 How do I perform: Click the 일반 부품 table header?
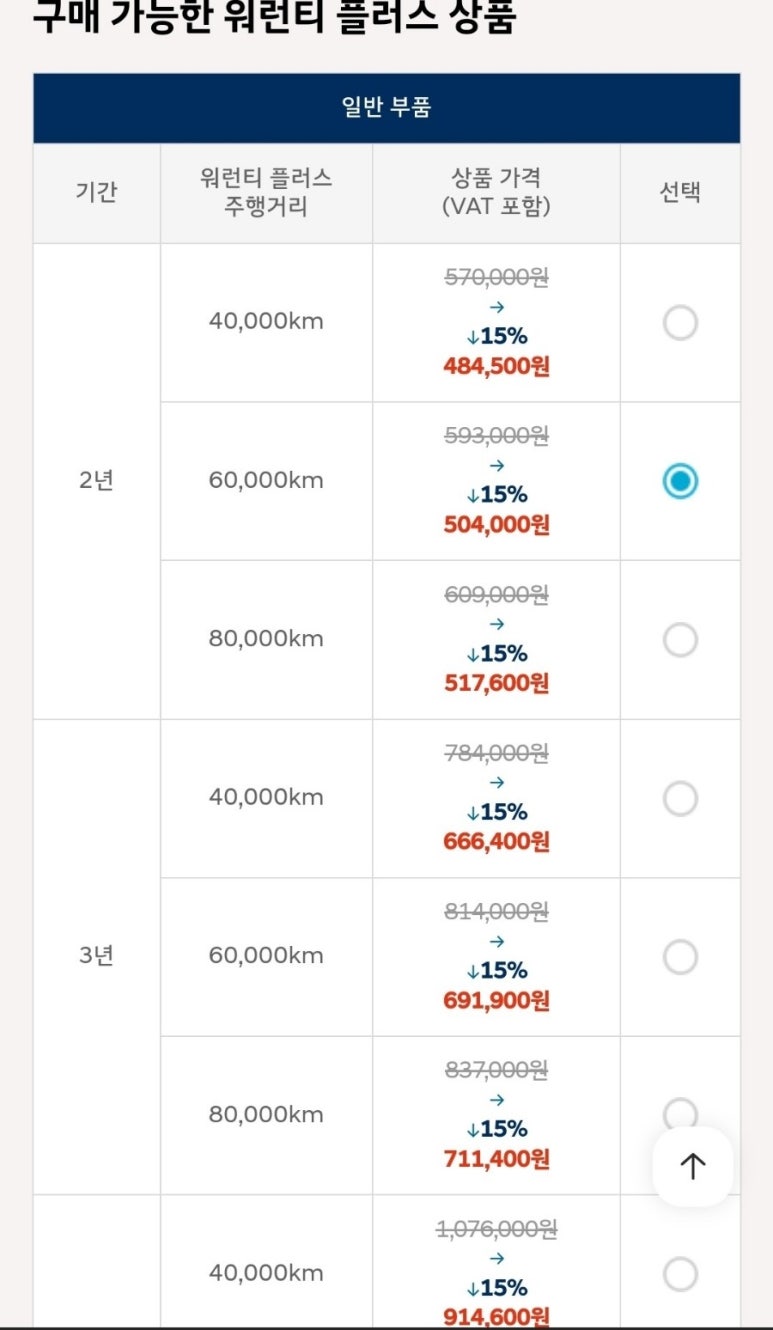tap(386, 108)
